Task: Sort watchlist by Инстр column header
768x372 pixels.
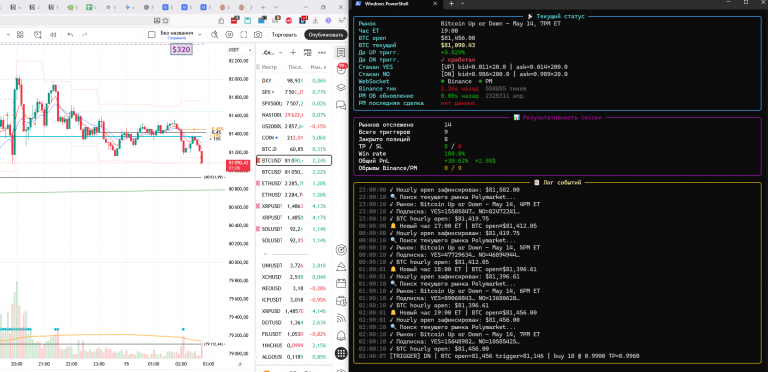Action: pos(269,67)
